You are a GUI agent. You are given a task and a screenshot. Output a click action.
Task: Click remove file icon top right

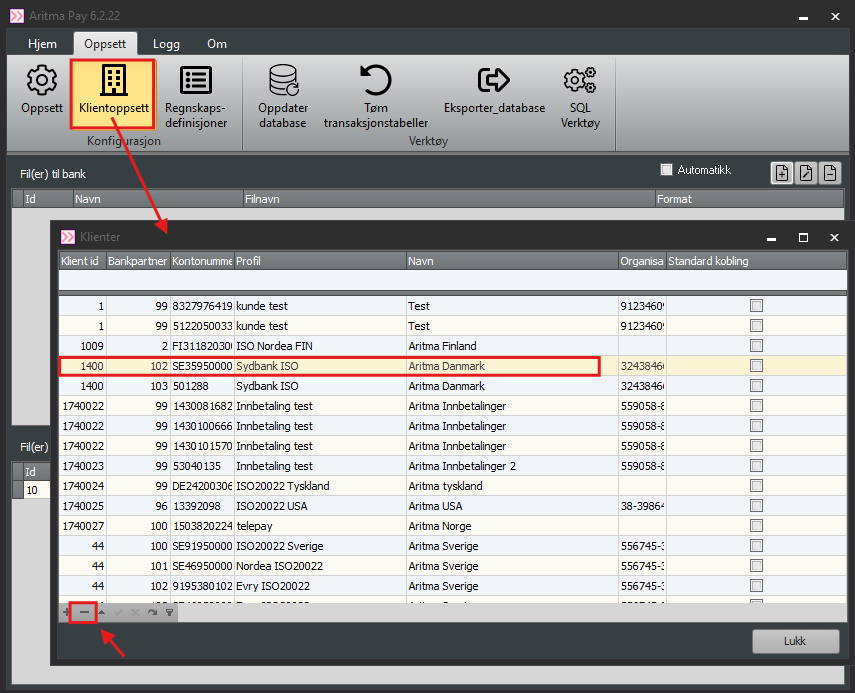click(830, 172)
